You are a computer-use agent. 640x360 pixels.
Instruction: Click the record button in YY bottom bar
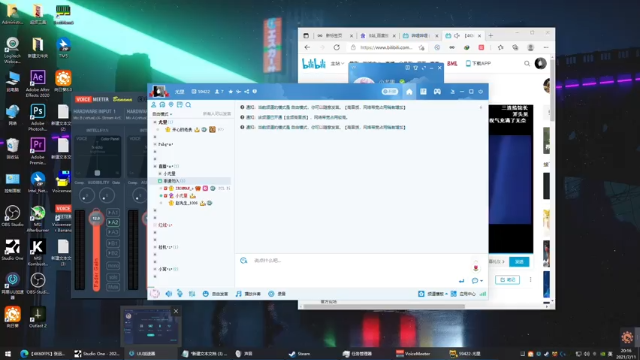point(277,294)
